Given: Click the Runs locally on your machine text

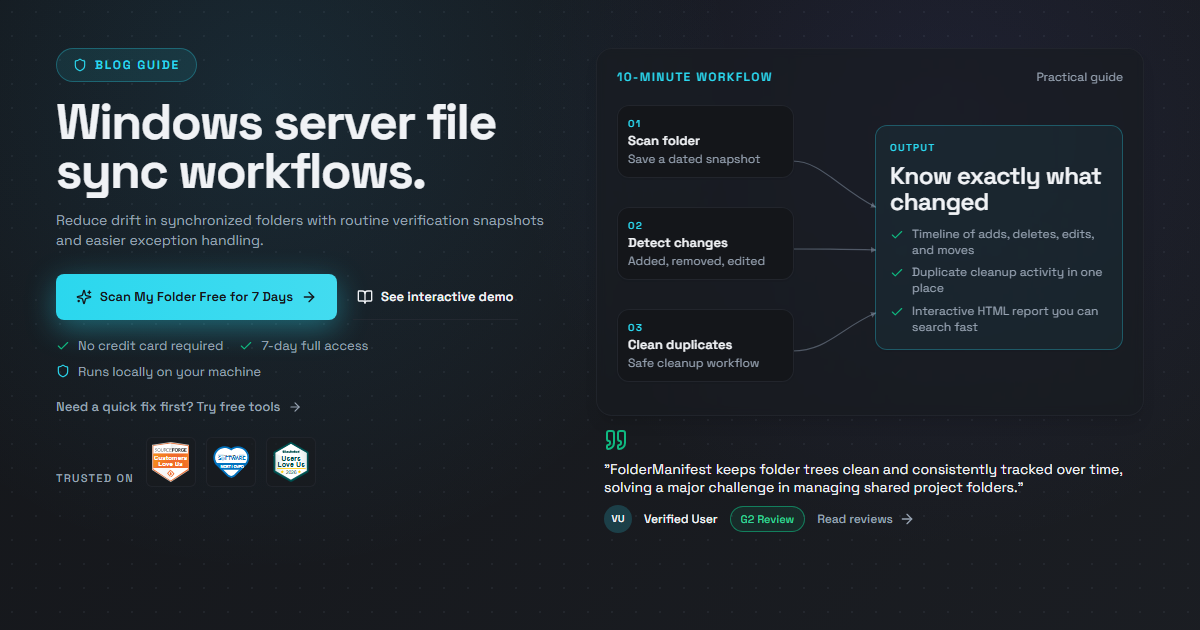Looking at the screenshot, I should [169, 372].
